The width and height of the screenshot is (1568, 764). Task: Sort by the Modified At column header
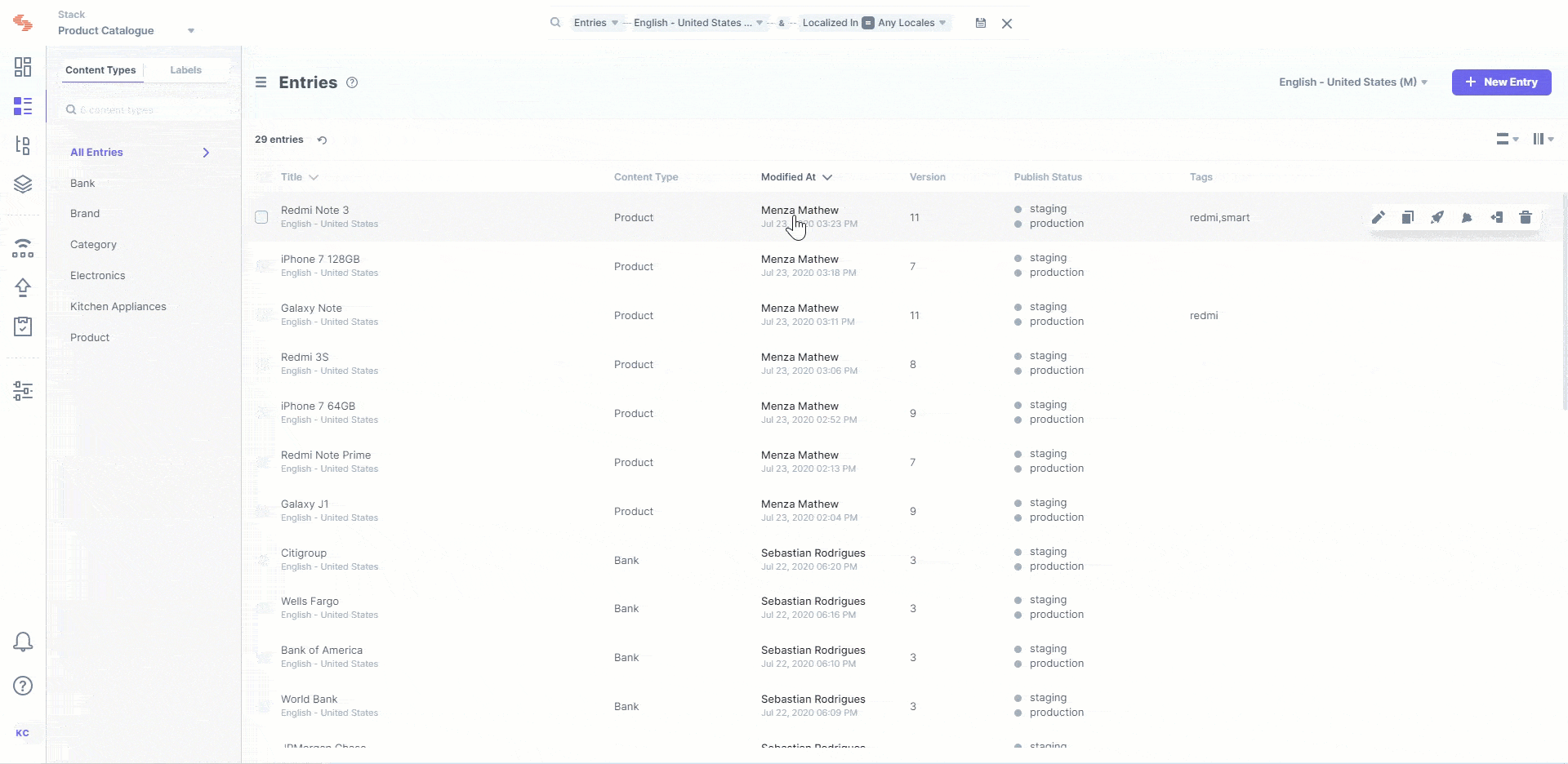[796, 177]
